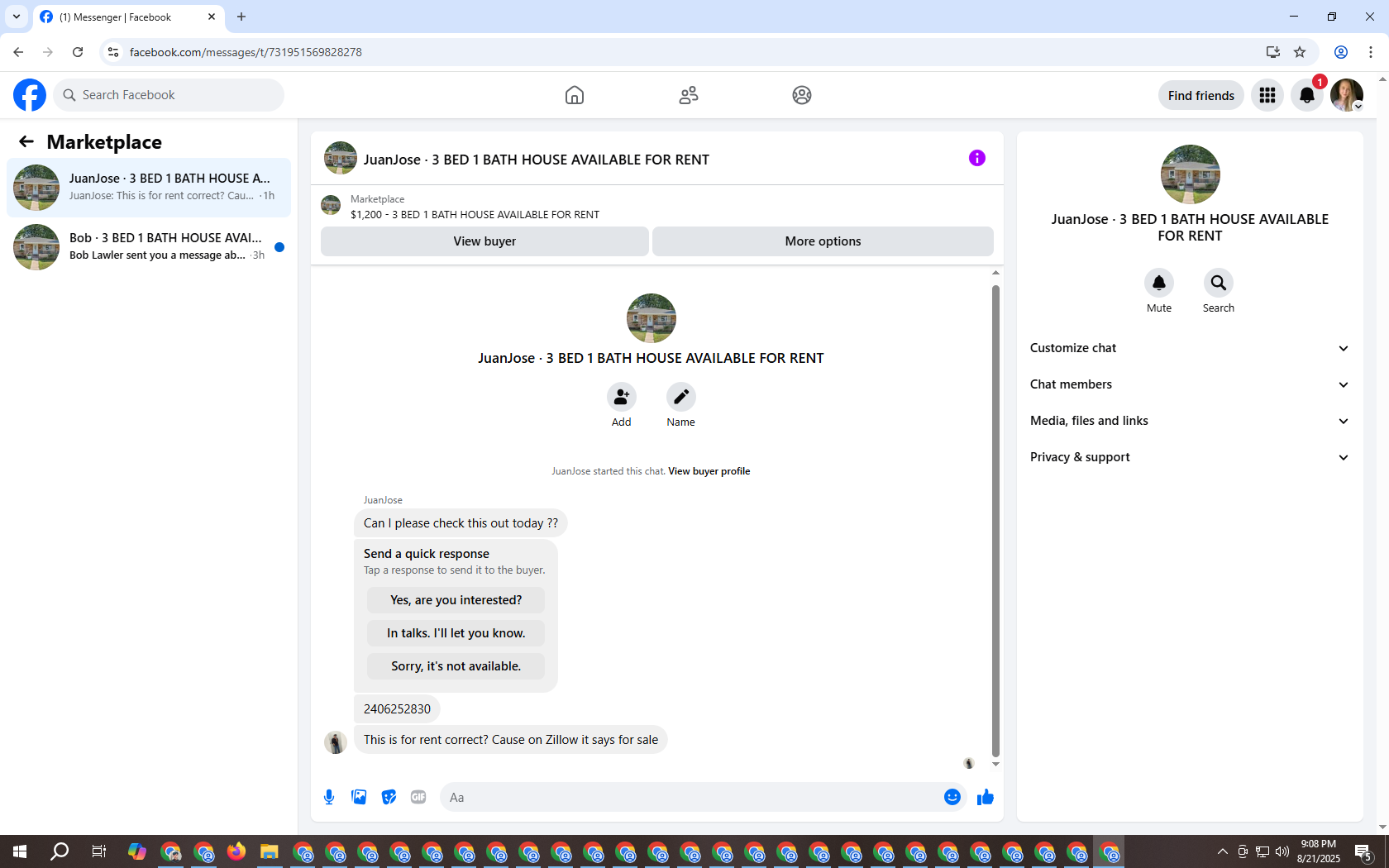Screen dimensions: 1389x868
Task: Go to the Home feed icon
Action: coord(575,95)
